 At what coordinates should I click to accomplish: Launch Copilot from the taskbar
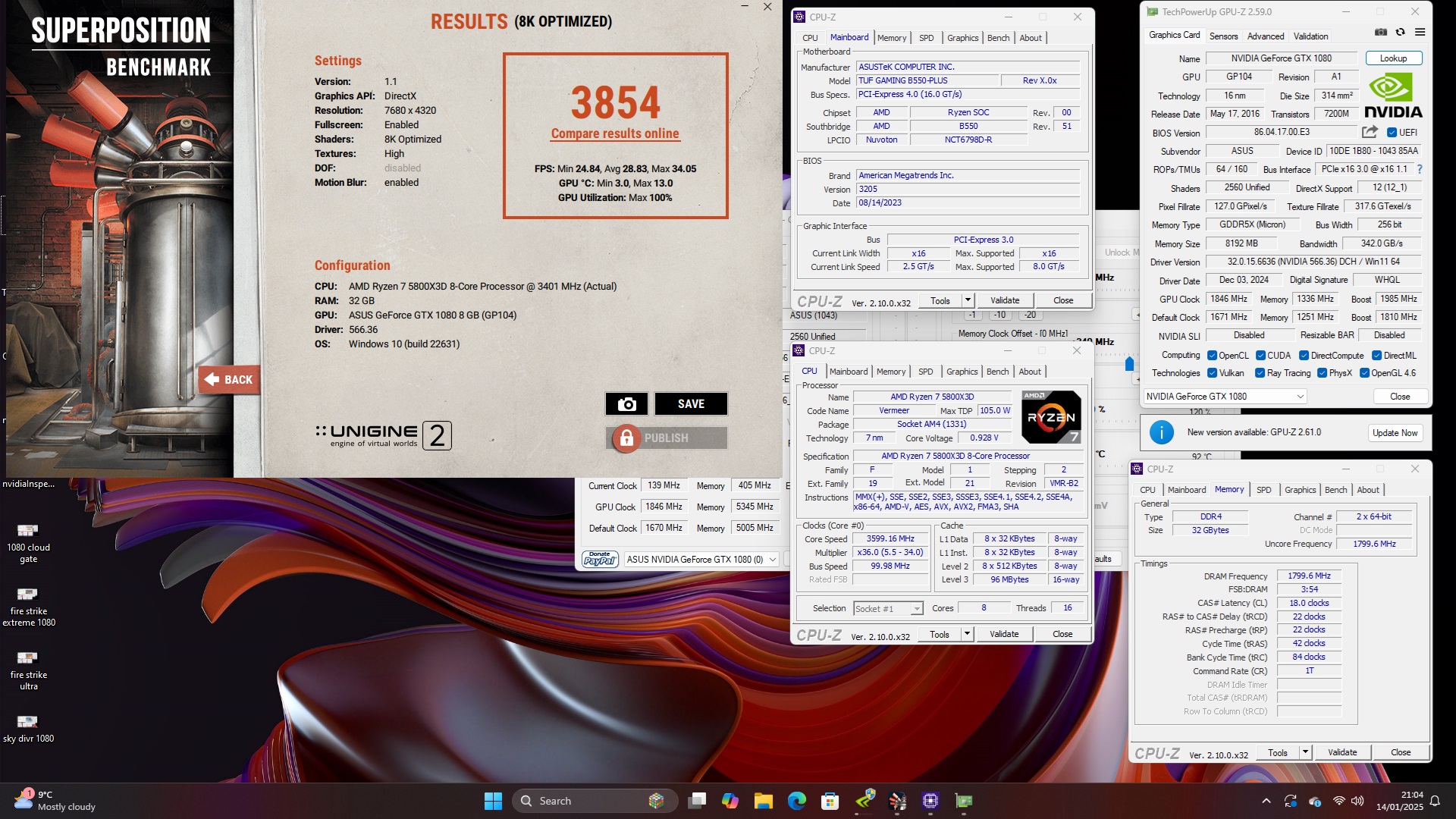[730, 801]
